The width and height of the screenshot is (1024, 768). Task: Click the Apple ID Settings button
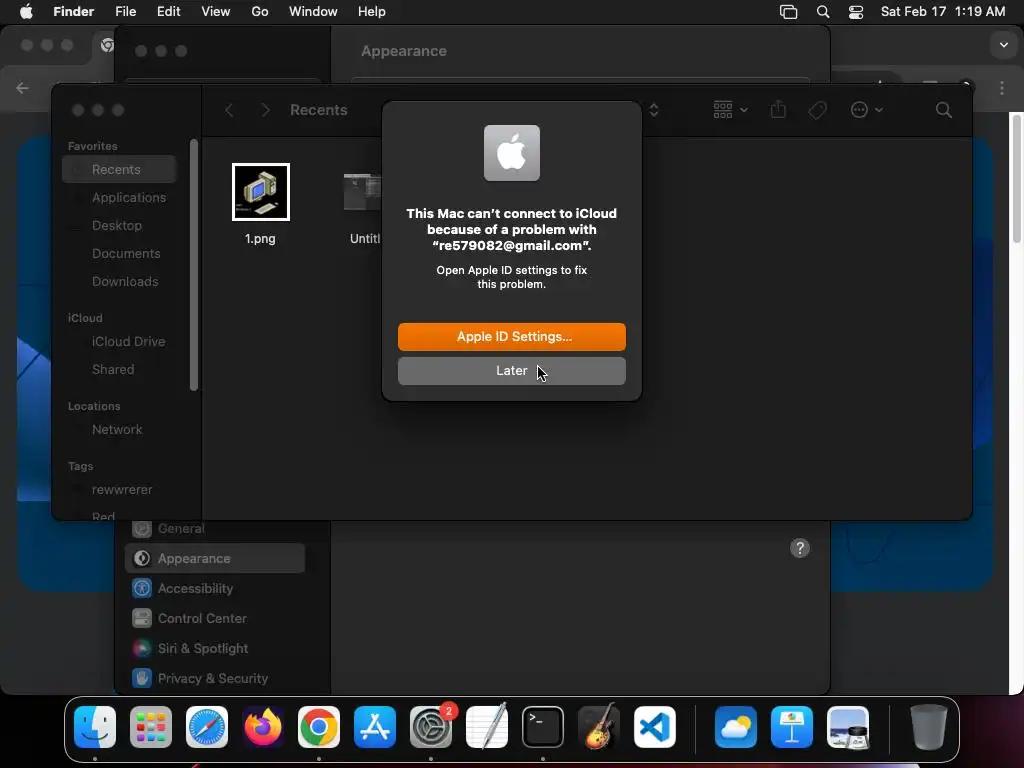pyautogui.click(x=512, y=337)
